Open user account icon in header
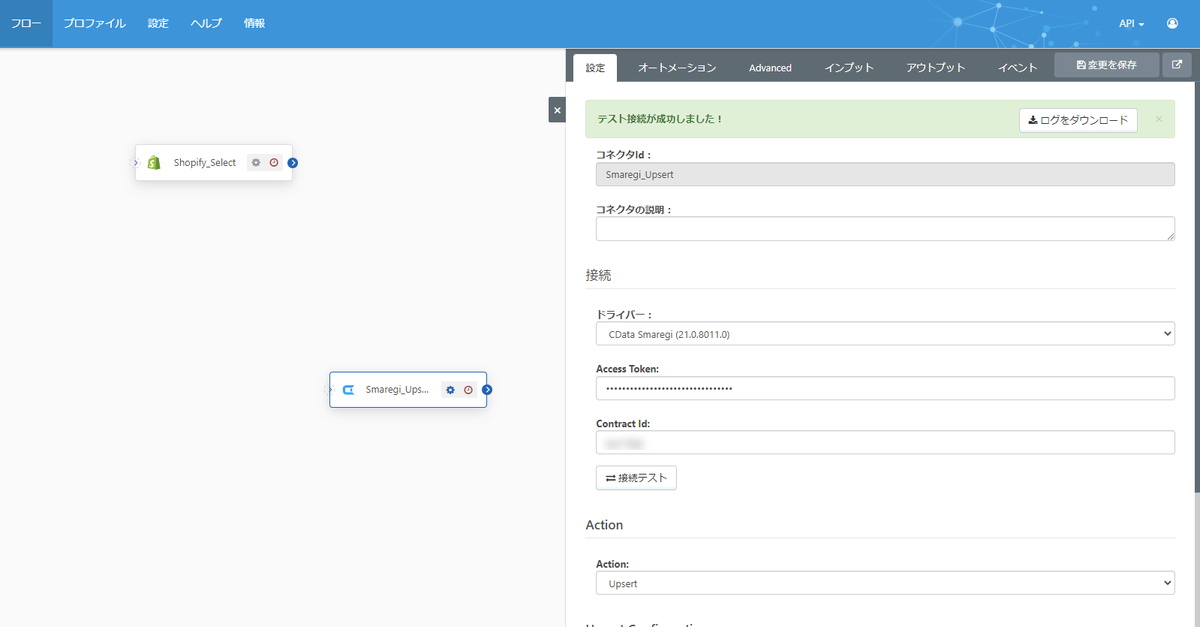 tap(1172, 23)
